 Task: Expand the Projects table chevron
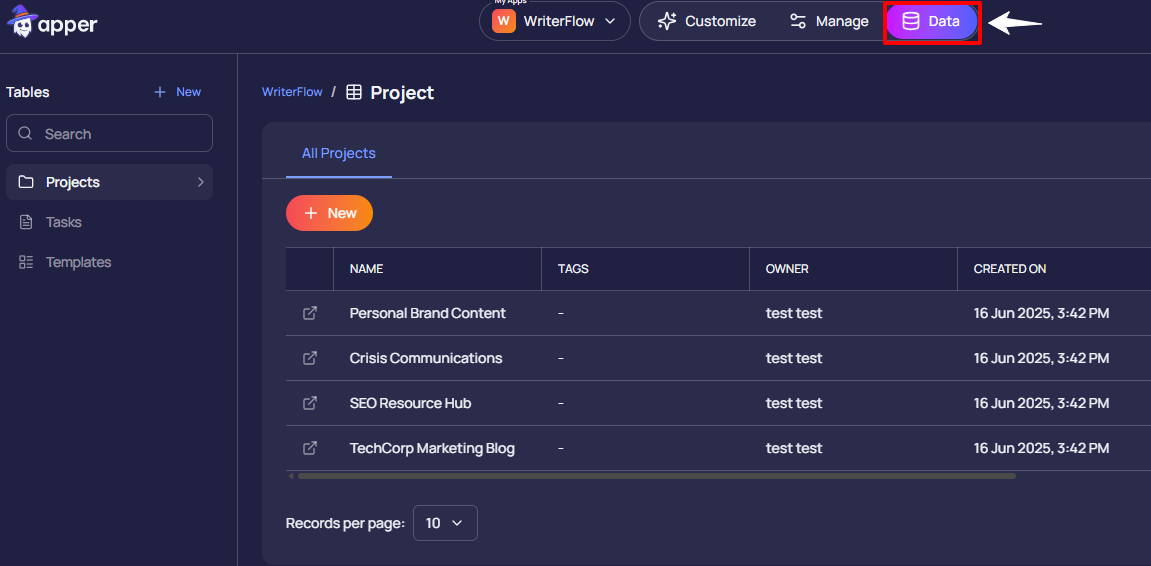[x=200, y=182]
